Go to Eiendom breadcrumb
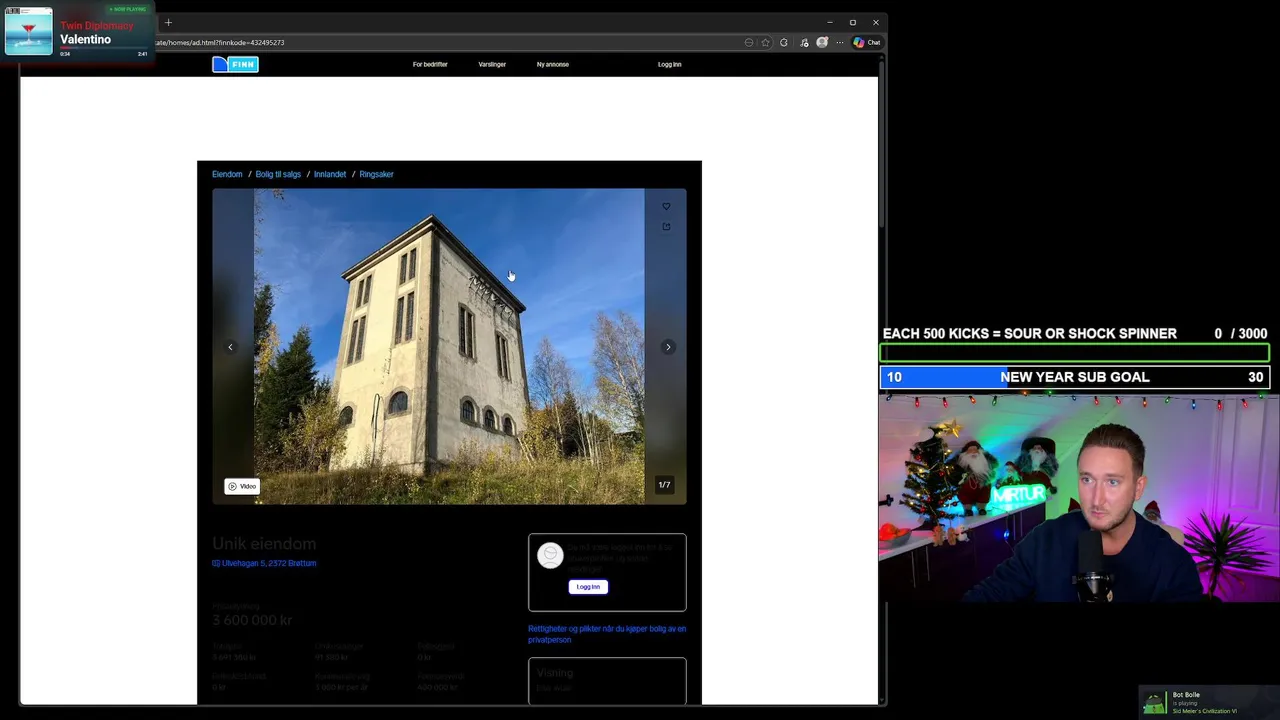The height and width of the screenshot is (720, 1280). (x=227, y=174)
